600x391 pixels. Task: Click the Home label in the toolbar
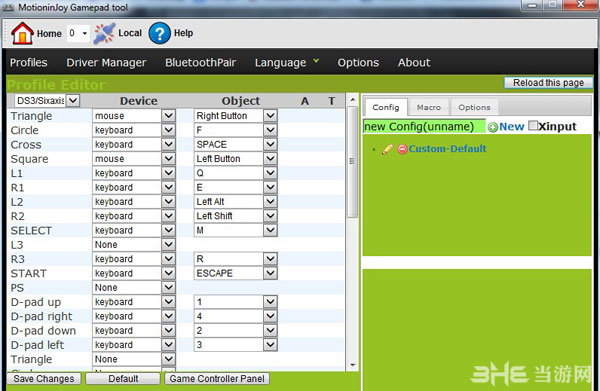click(49, 34)
